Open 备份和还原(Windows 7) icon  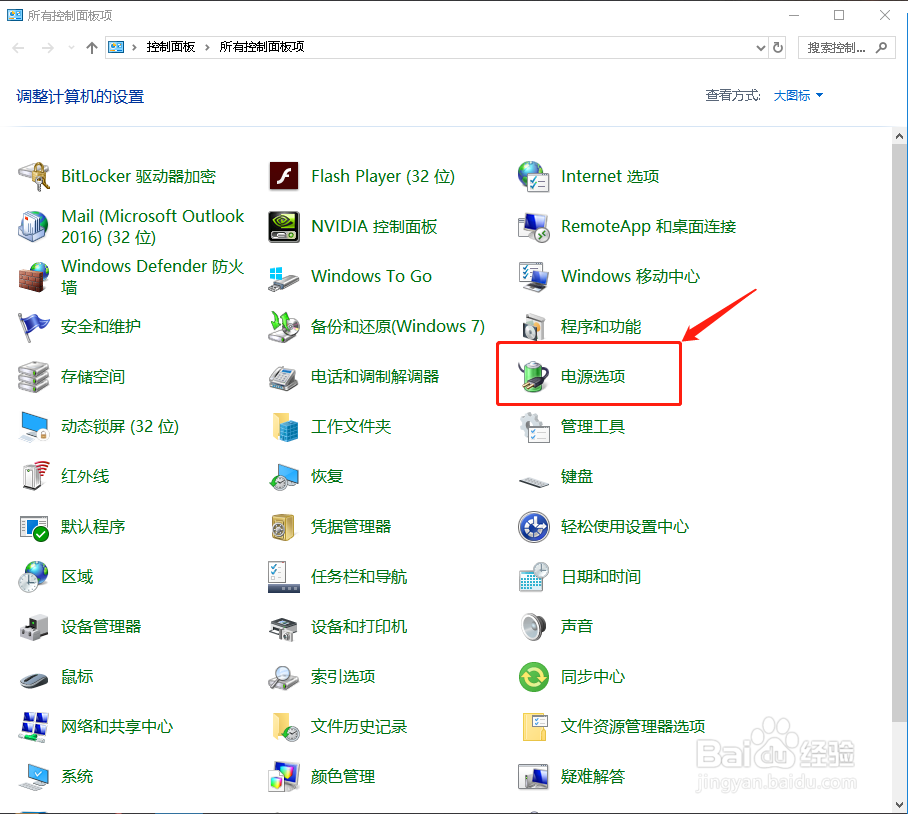[x=284, y=327]
